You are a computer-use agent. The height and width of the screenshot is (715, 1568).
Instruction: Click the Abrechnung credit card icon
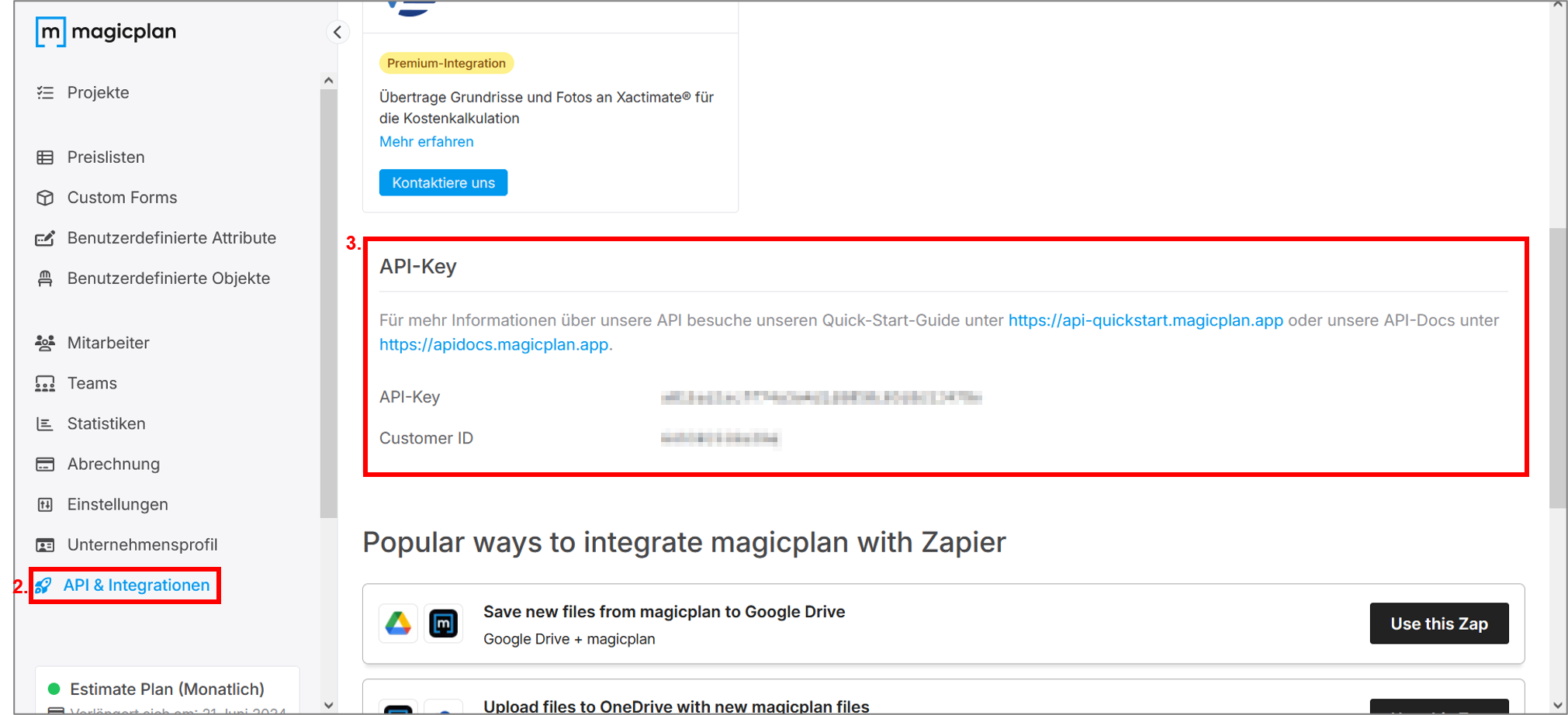(x=45, y=464)
